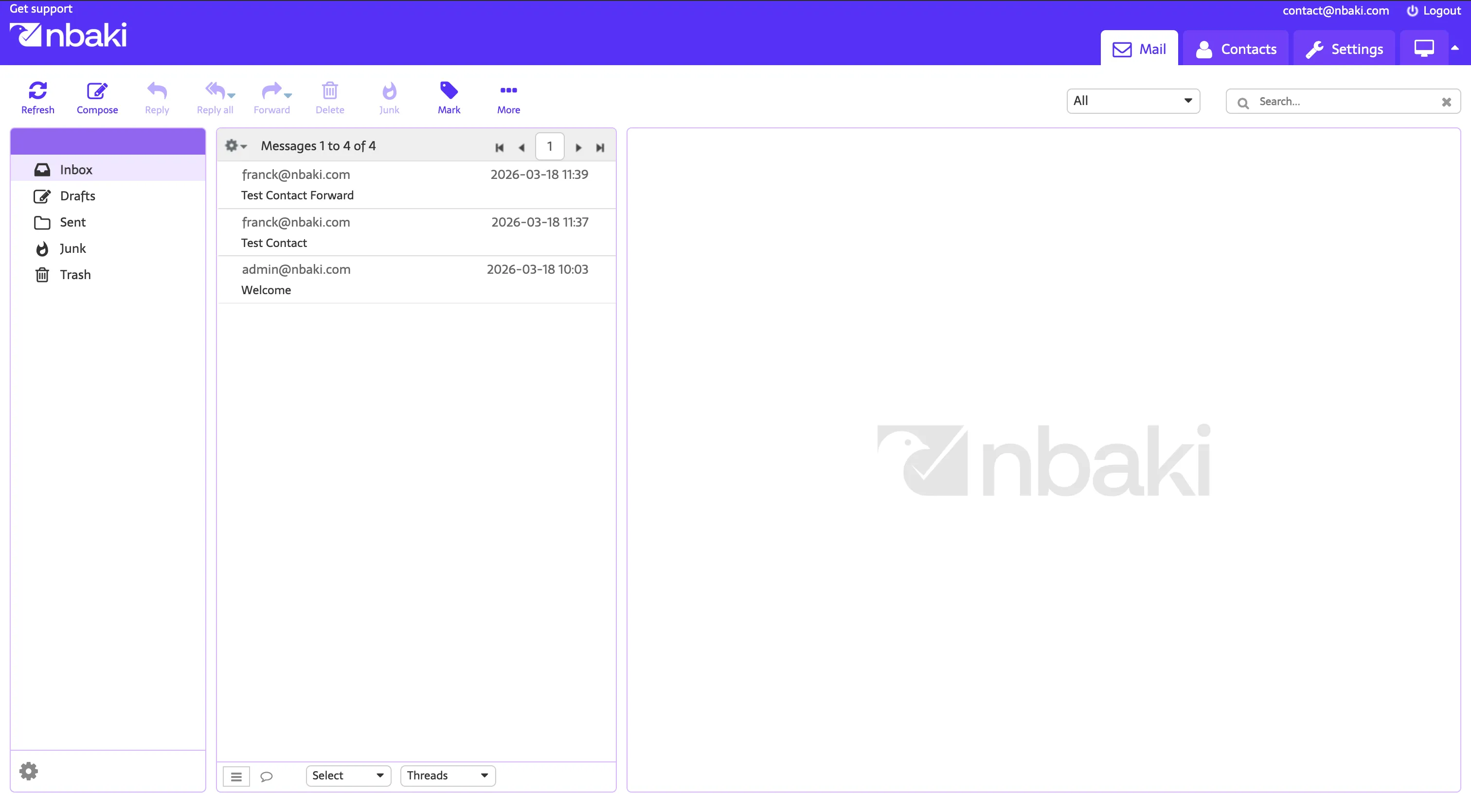Image resolution: width=1471 pixels, height=812 pixels.
Task: Open the Welcome message from admin
Action: click(416, 280)
